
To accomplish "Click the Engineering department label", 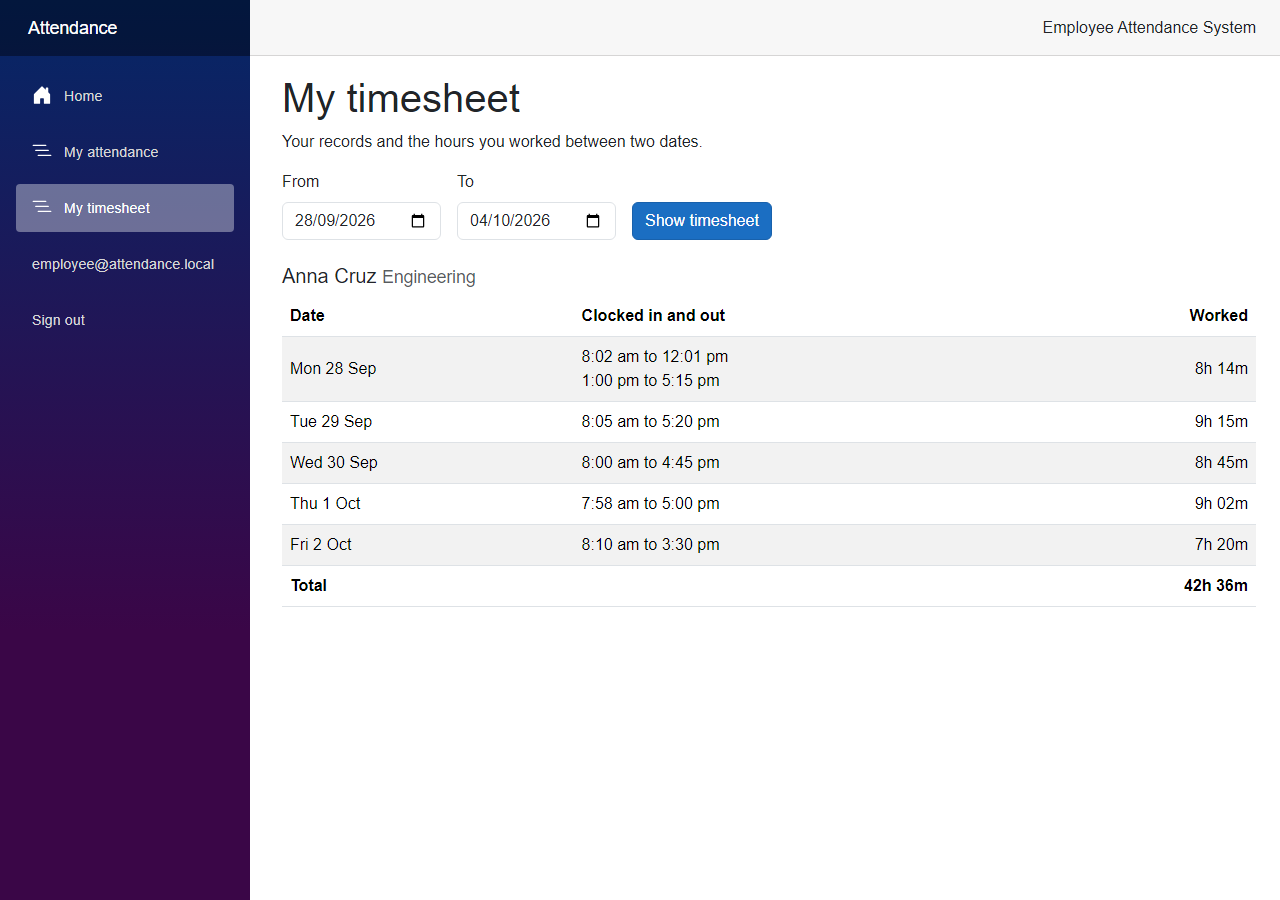I will tap(429, 277).
